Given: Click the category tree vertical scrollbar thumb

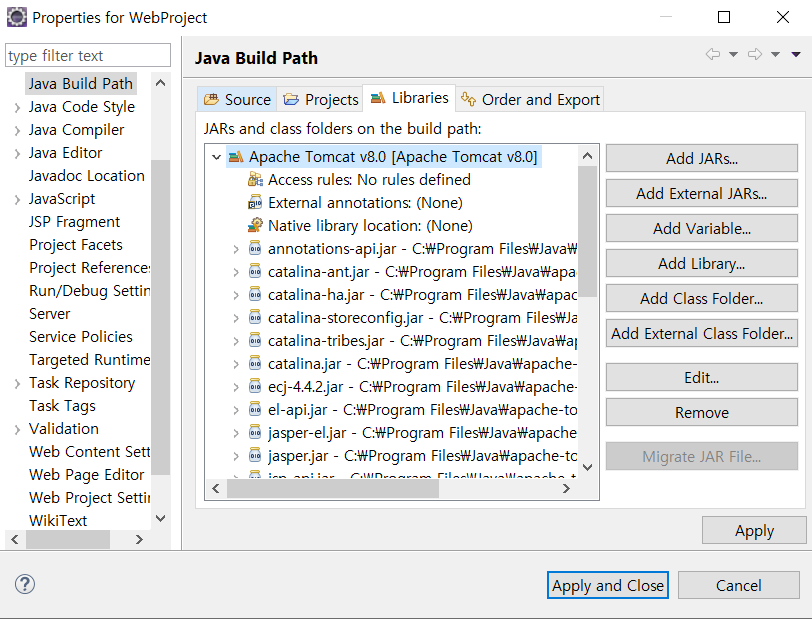Looking at the screenshot, I should (x=161, y=317).
